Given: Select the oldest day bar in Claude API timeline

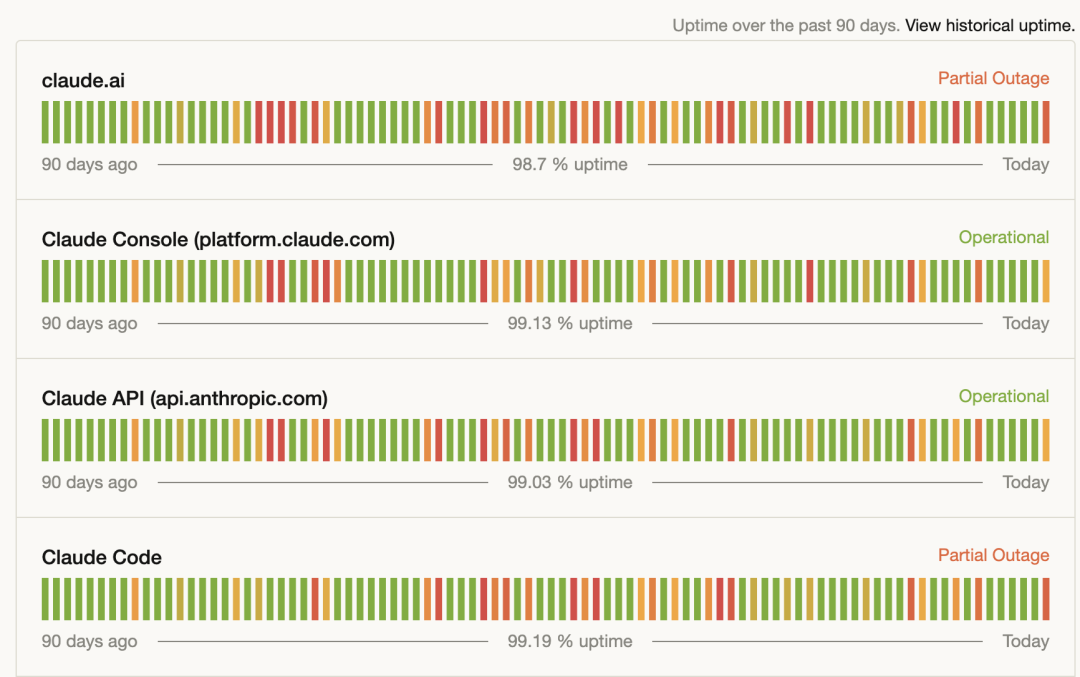Looking at the screenshot, I should [45, 440].
